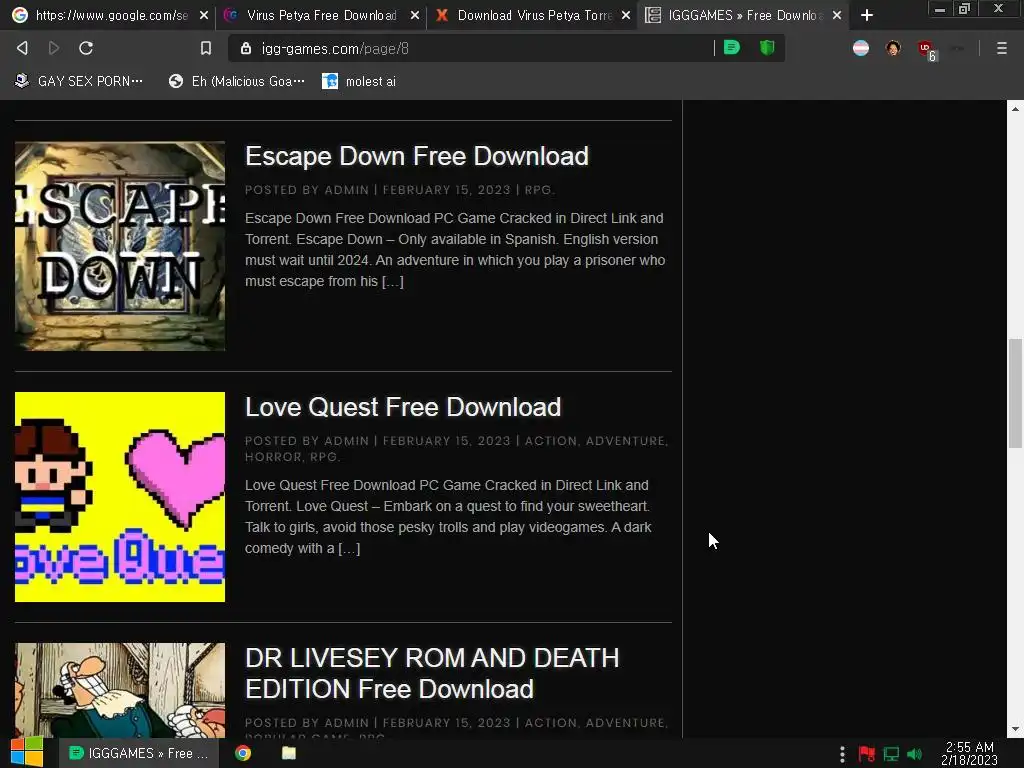Screen dimensions: 1024x768
Task: Open the first bookmark in bookmarks bar
Action: click(x=78, y=81)
